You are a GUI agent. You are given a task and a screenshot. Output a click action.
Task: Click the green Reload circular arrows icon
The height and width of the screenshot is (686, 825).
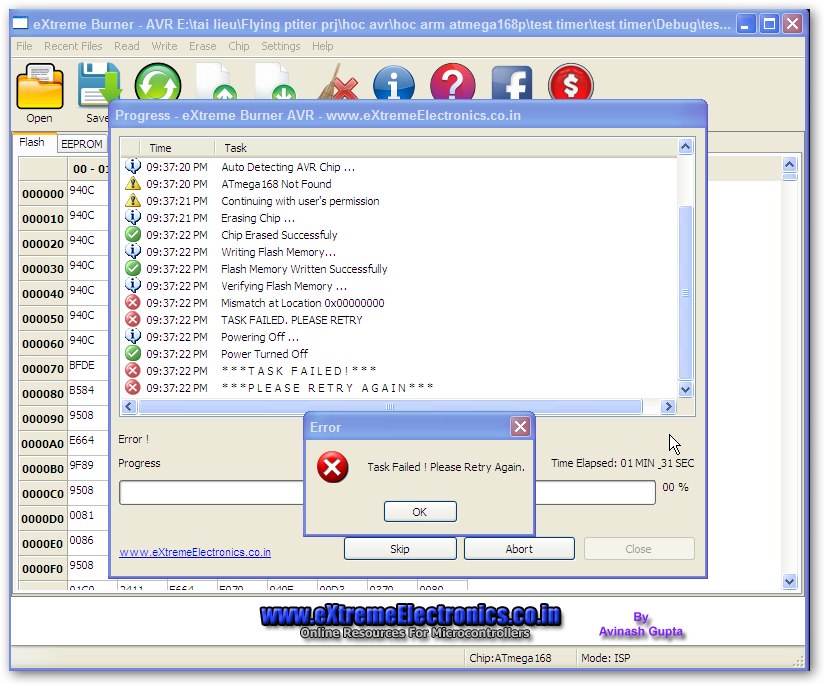pyautogui.click(x=157, y=82)
